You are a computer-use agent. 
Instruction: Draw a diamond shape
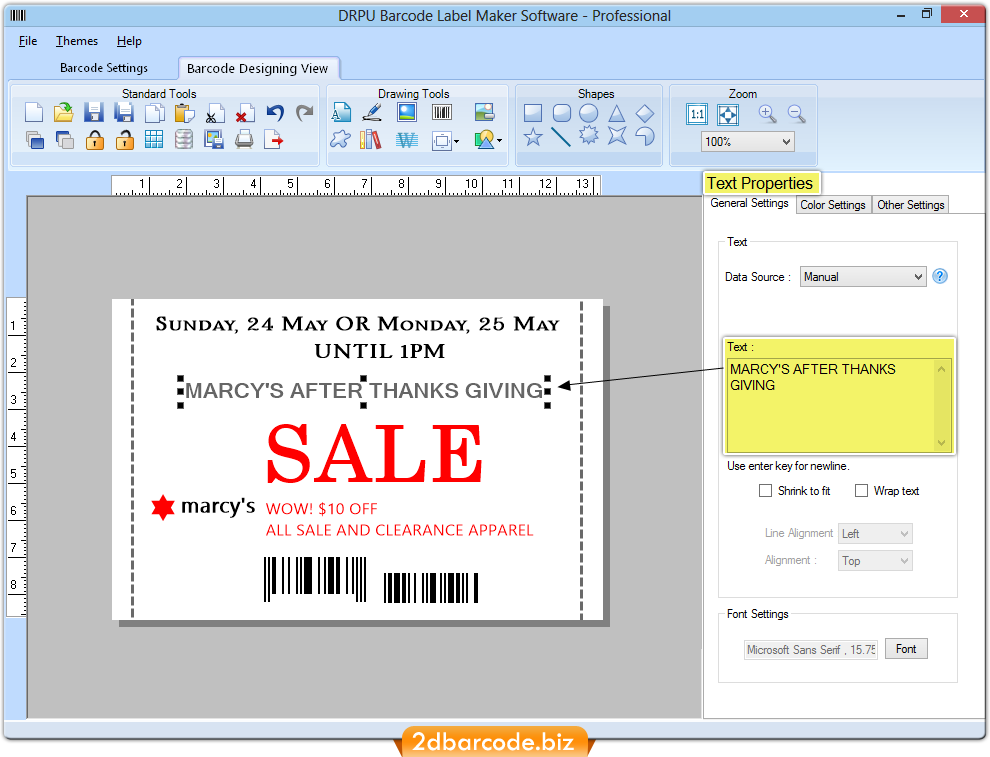point(645,114)
